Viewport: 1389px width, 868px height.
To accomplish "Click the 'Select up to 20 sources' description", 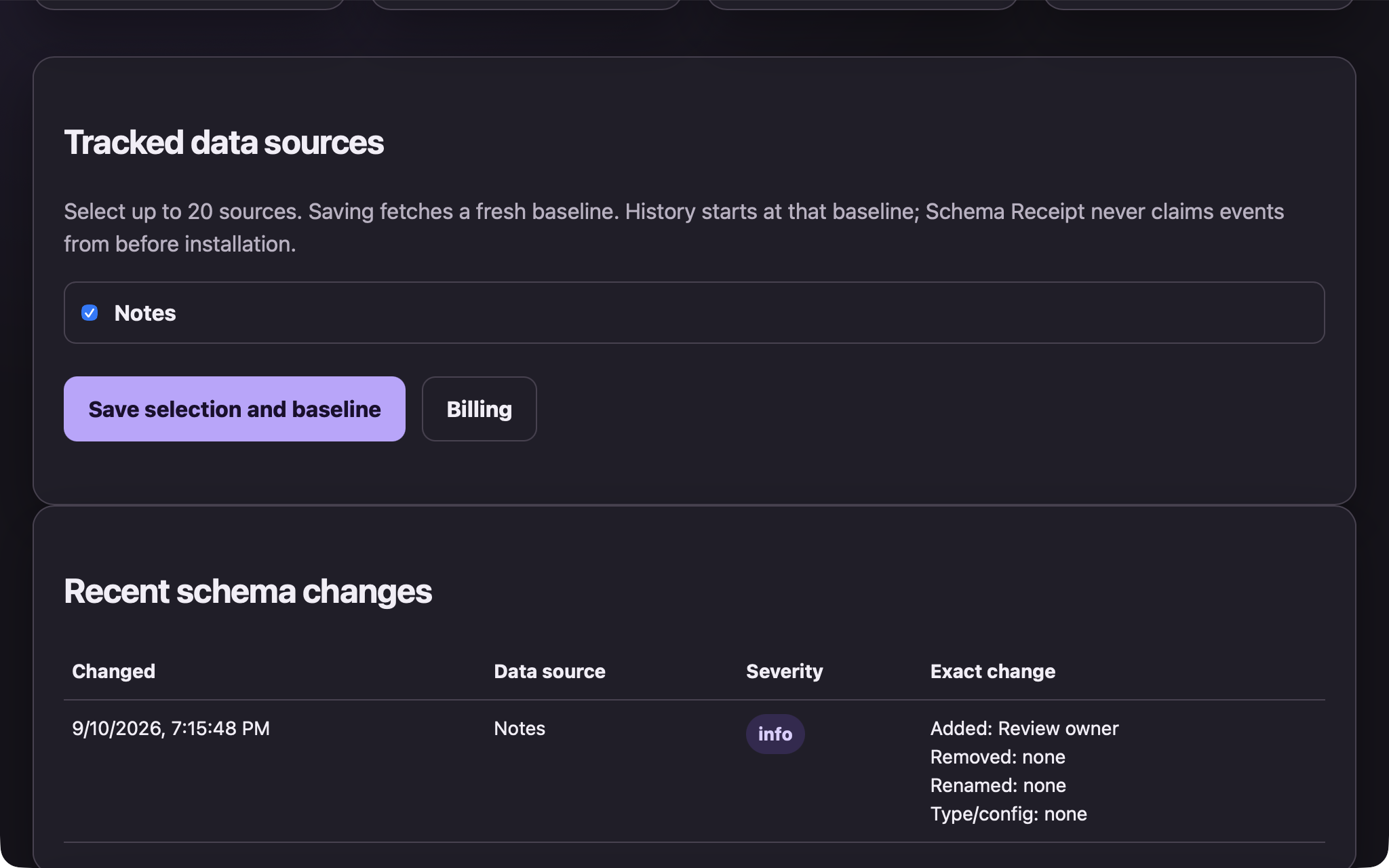I will (x=674, y=228).
